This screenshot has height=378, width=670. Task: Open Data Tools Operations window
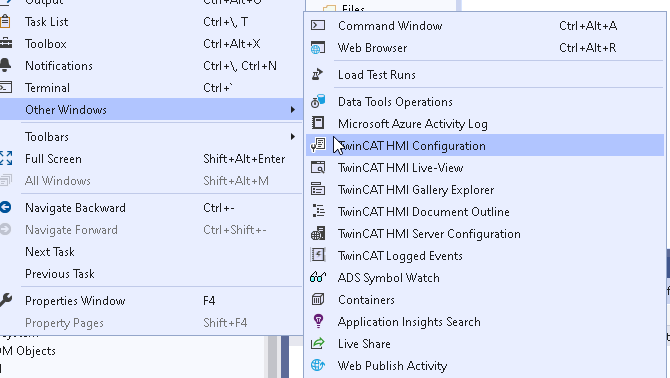click(x=485, y=102)
